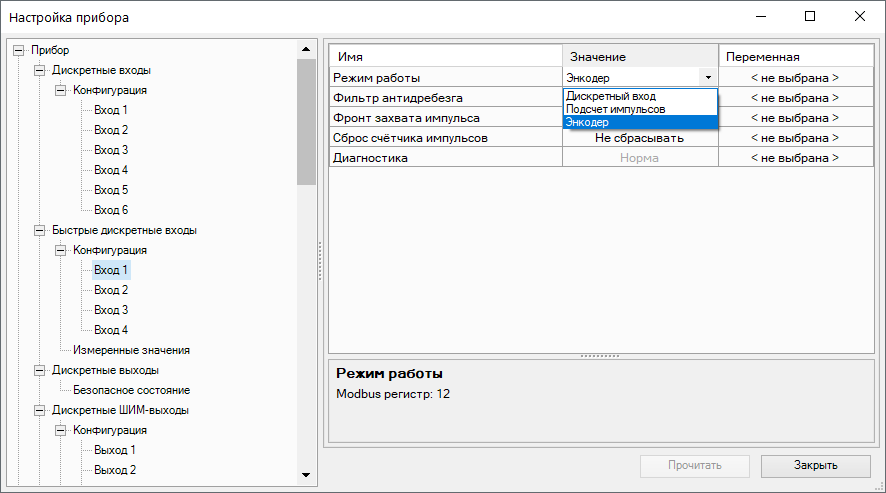
Task: Collapse the Дискретные ШИМ-выходы node
Action: [x=39, y=410]
